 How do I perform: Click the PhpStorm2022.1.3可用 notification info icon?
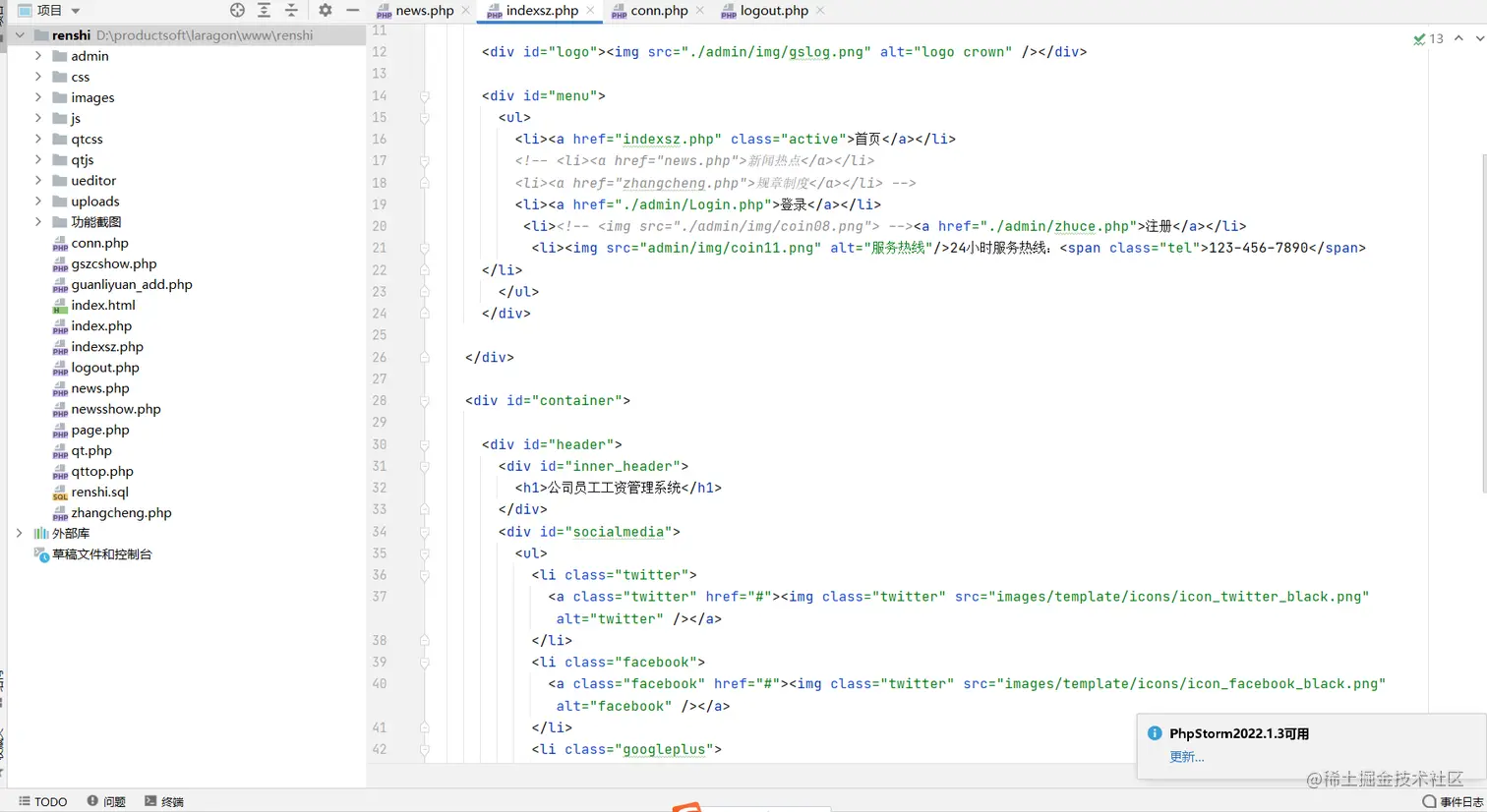[x=1155, y=733]
